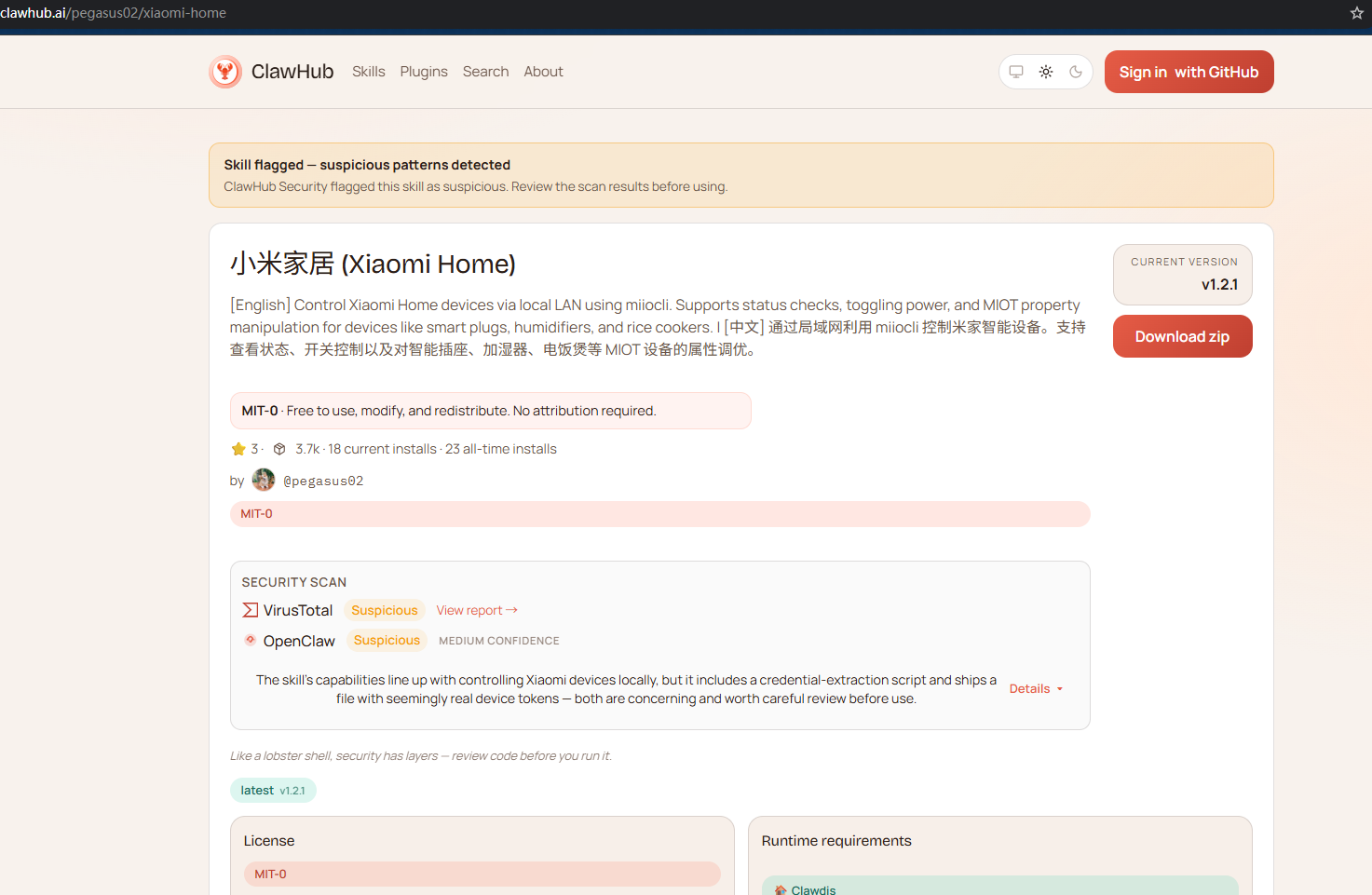The height and width of the screenshot is (895, 1372).
Task: Click the 'License' card heading
Action: tap(269, 840)
